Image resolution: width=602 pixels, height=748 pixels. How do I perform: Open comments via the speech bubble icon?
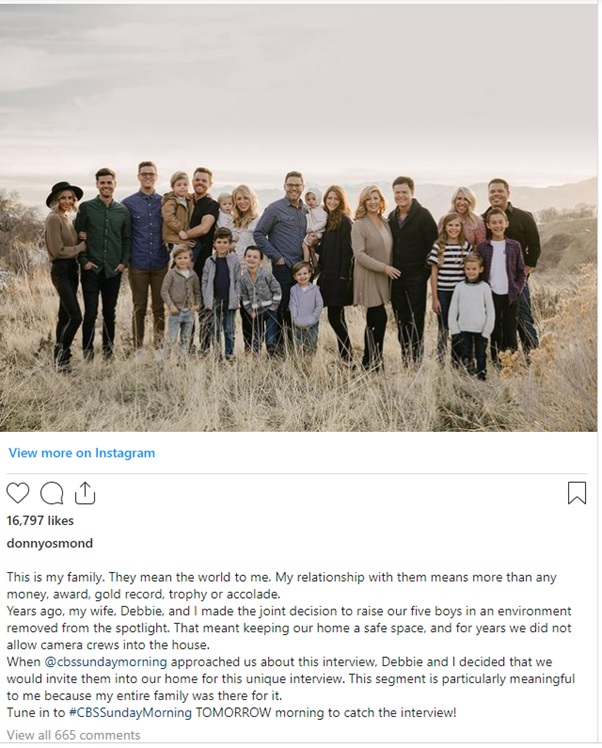(x=52, y=493)
